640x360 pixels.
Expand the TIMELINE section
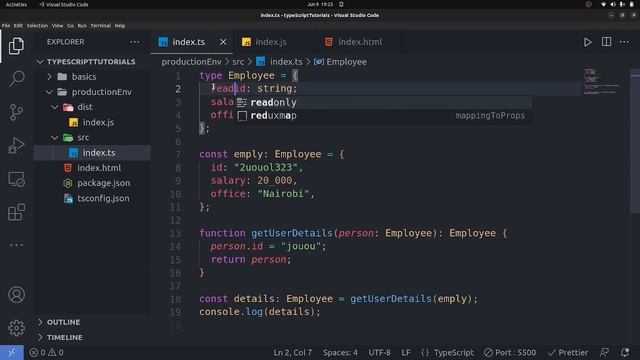(64, 337)
